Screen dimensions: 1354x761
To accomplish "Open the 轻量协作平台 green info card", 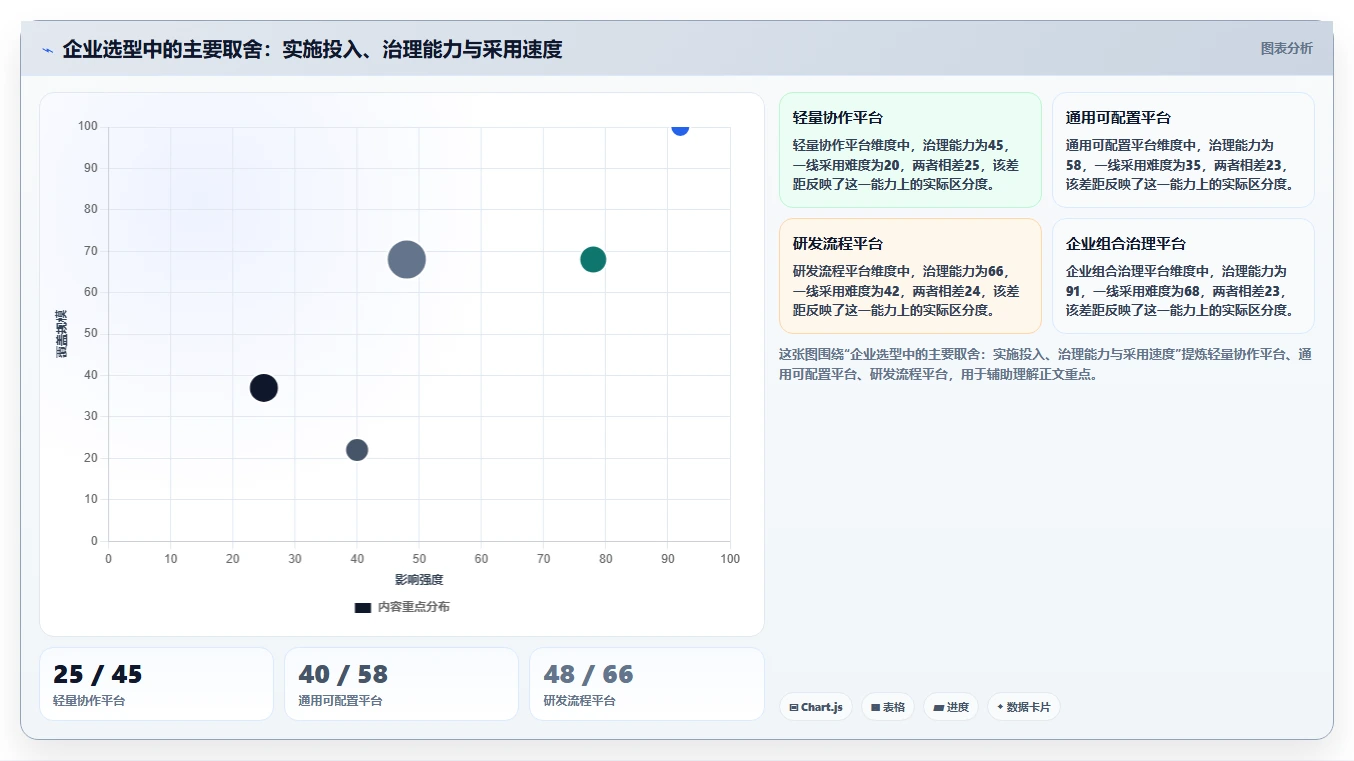I will pyautogui.click(x=910, y=150).
